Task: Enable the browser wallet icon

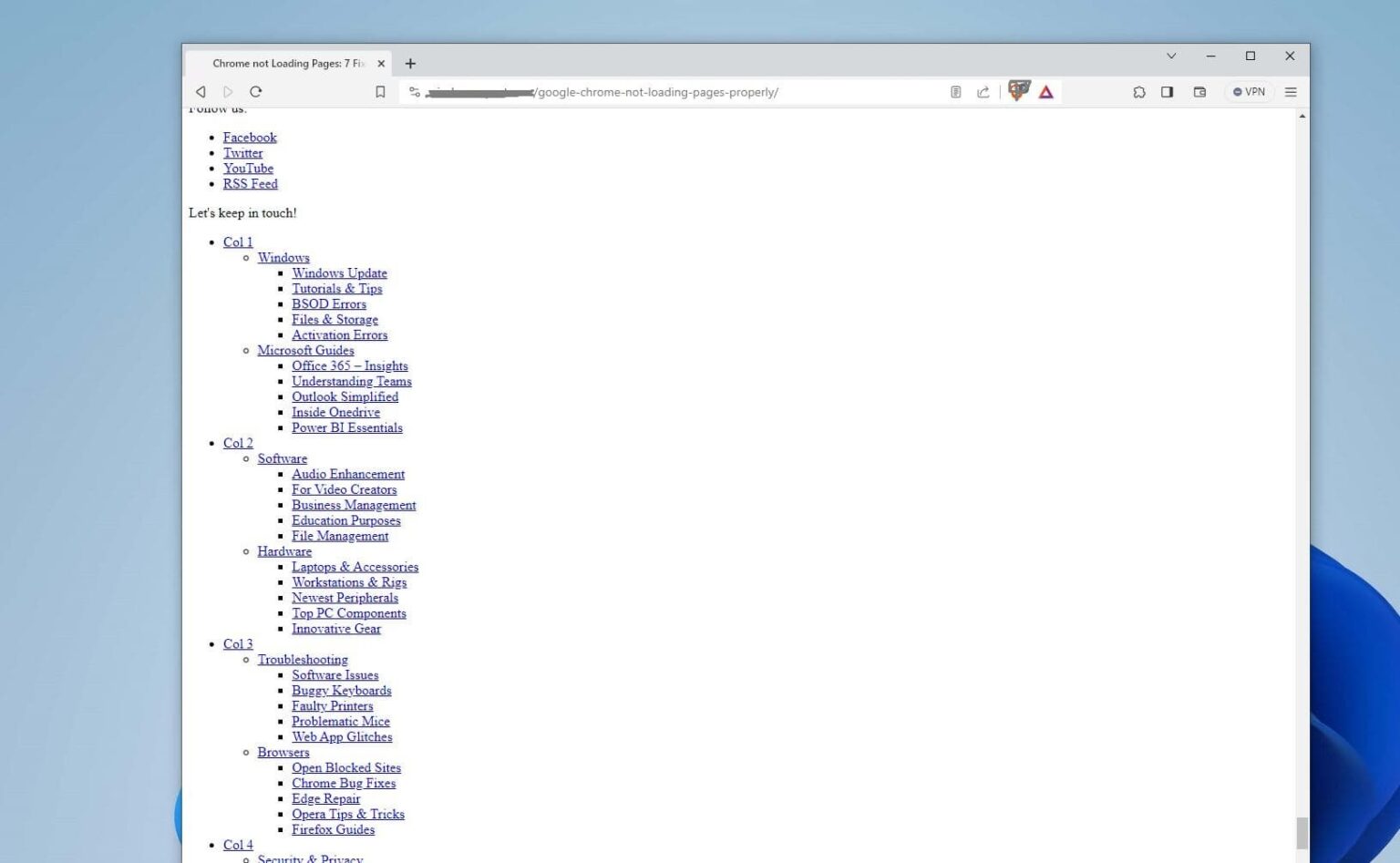Action: point(1199,91)
